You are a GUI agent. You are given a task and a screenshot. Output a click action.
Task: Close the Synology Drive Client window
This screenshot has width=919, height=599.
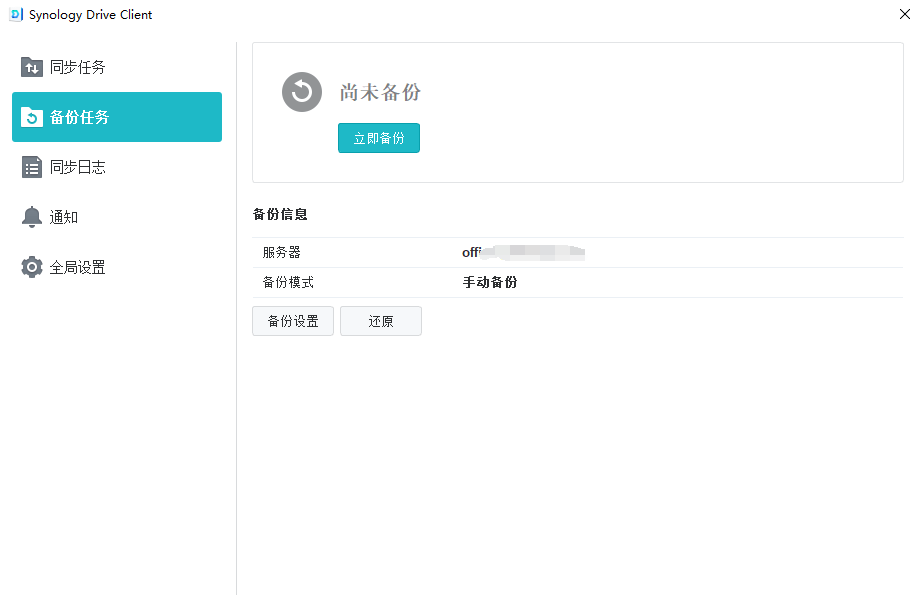point(904,15)
